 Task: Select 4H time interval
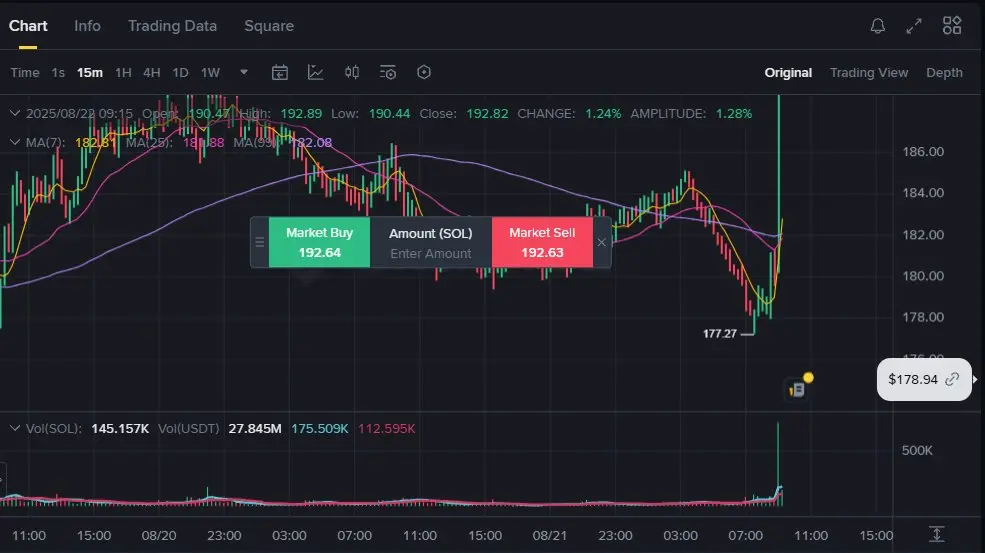[x=151, y=72]
